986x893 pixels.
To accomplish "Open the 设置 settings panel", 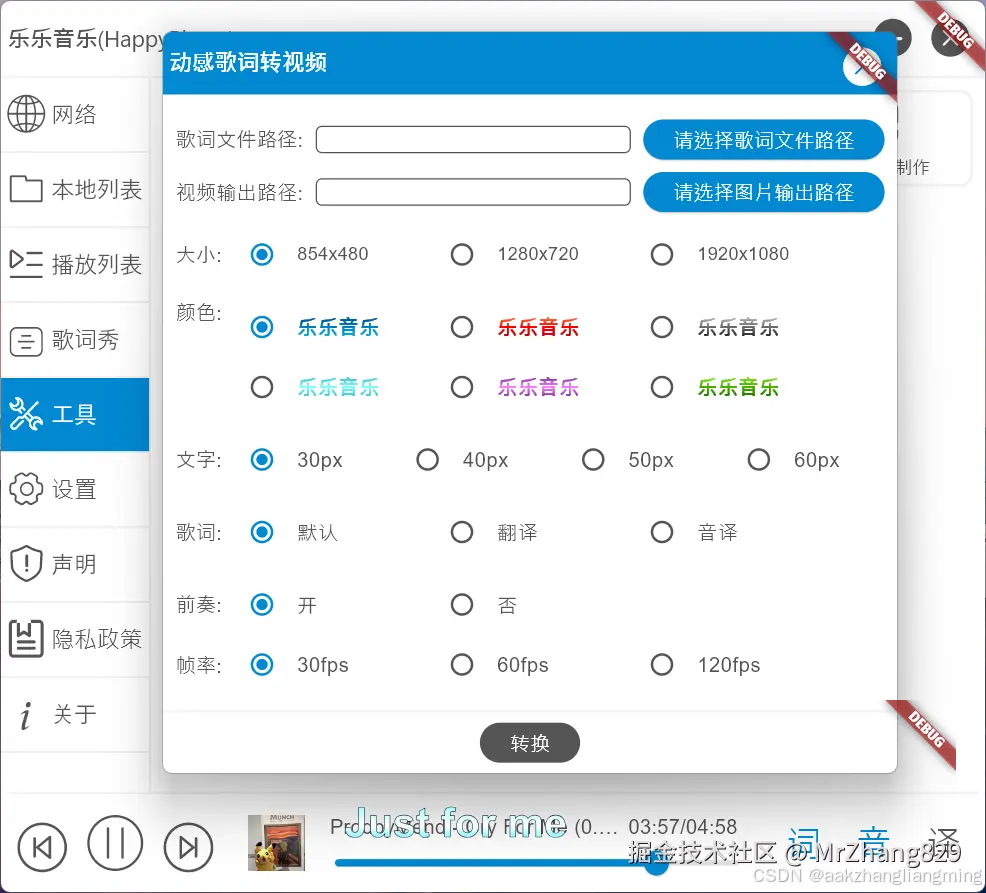I will pos(75,489).
